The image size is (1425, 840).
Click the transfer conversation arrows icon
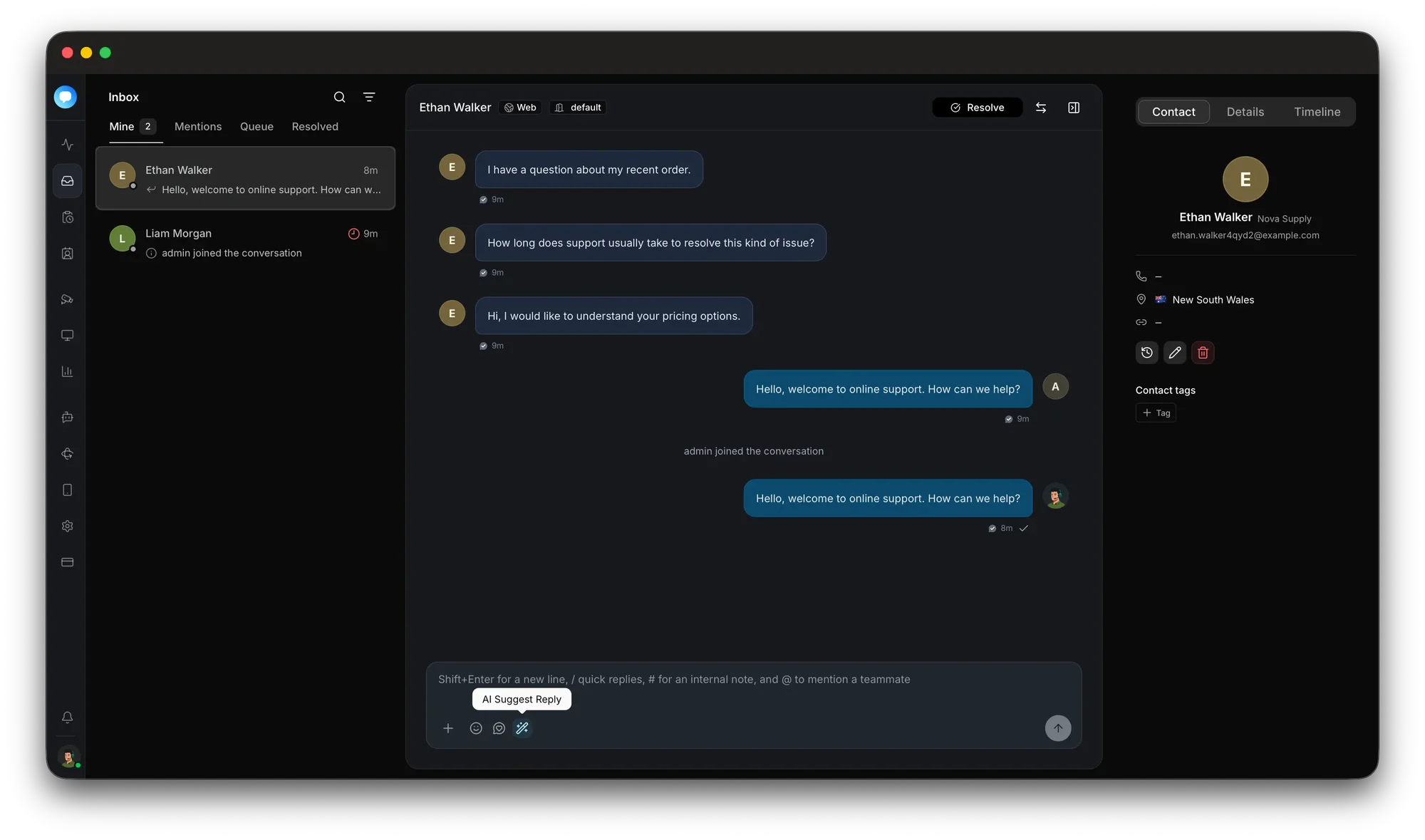tap(1041, 108)
